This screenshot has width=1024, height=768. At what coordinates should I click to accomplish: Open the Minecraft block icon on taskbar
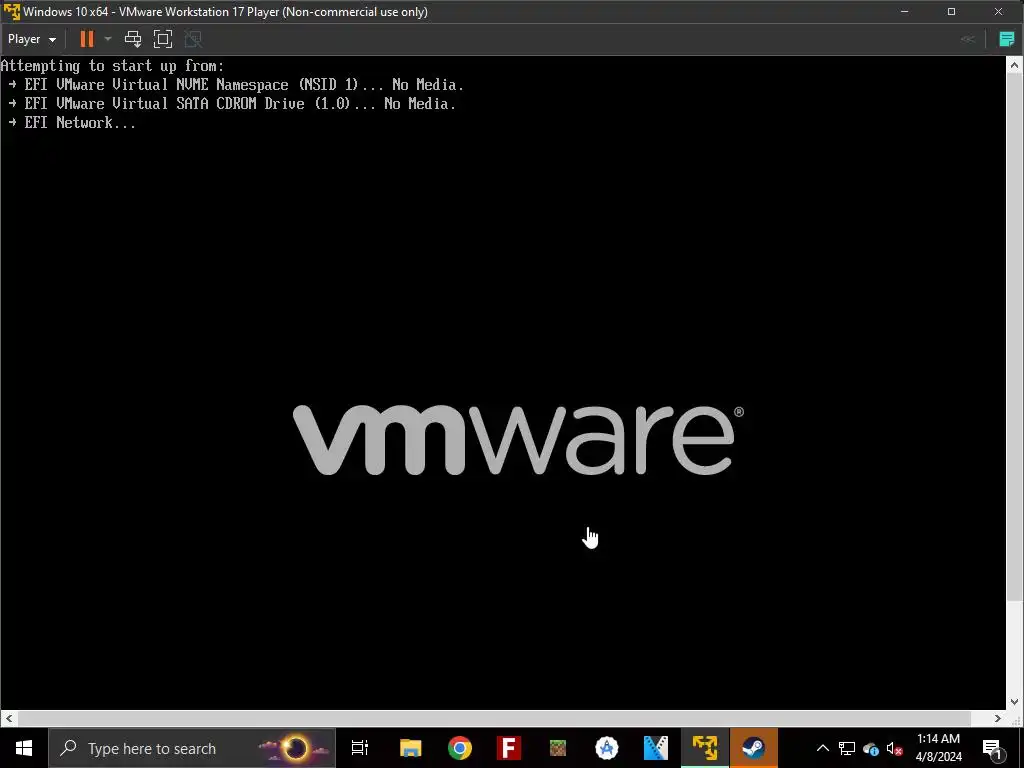click(x=558, y=748)
